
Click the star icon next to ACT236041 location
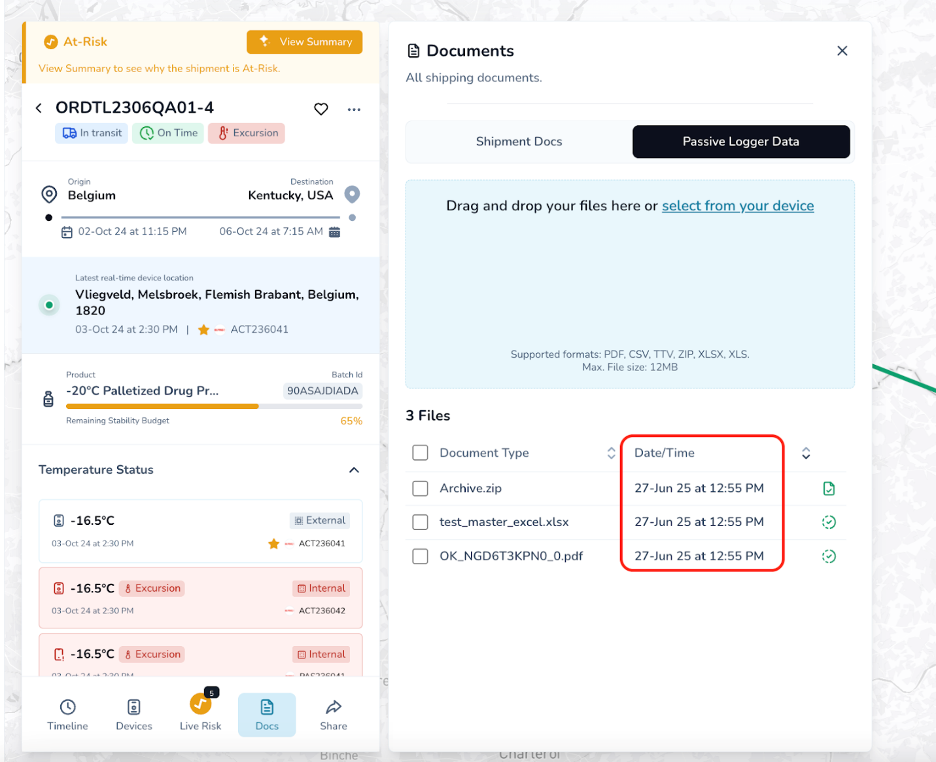coord(204,329)
